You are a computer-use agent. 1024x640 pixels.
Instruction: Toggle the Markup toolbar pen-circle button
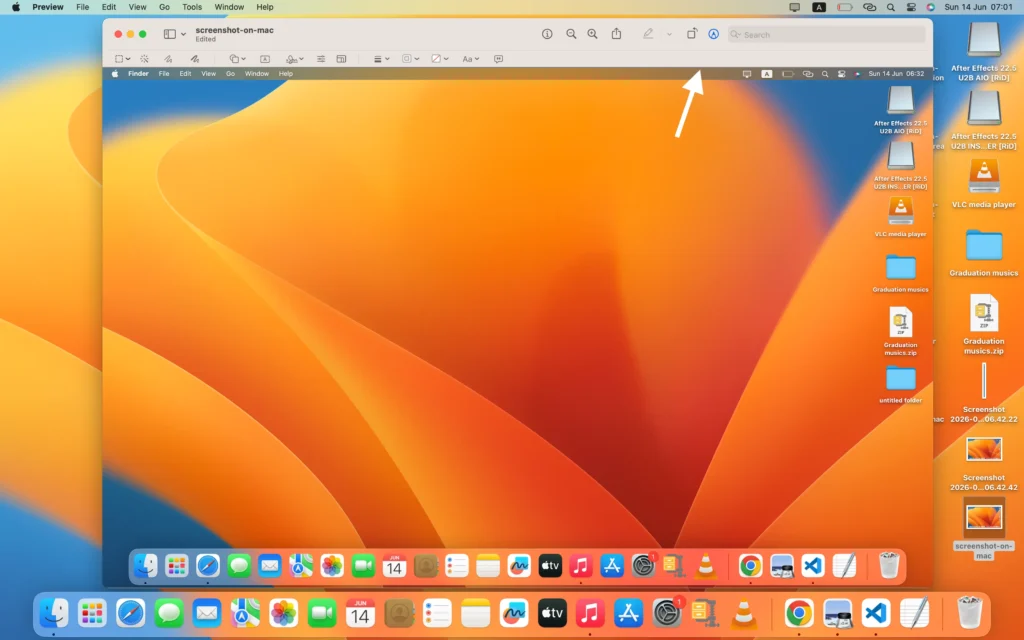point(713,34)
